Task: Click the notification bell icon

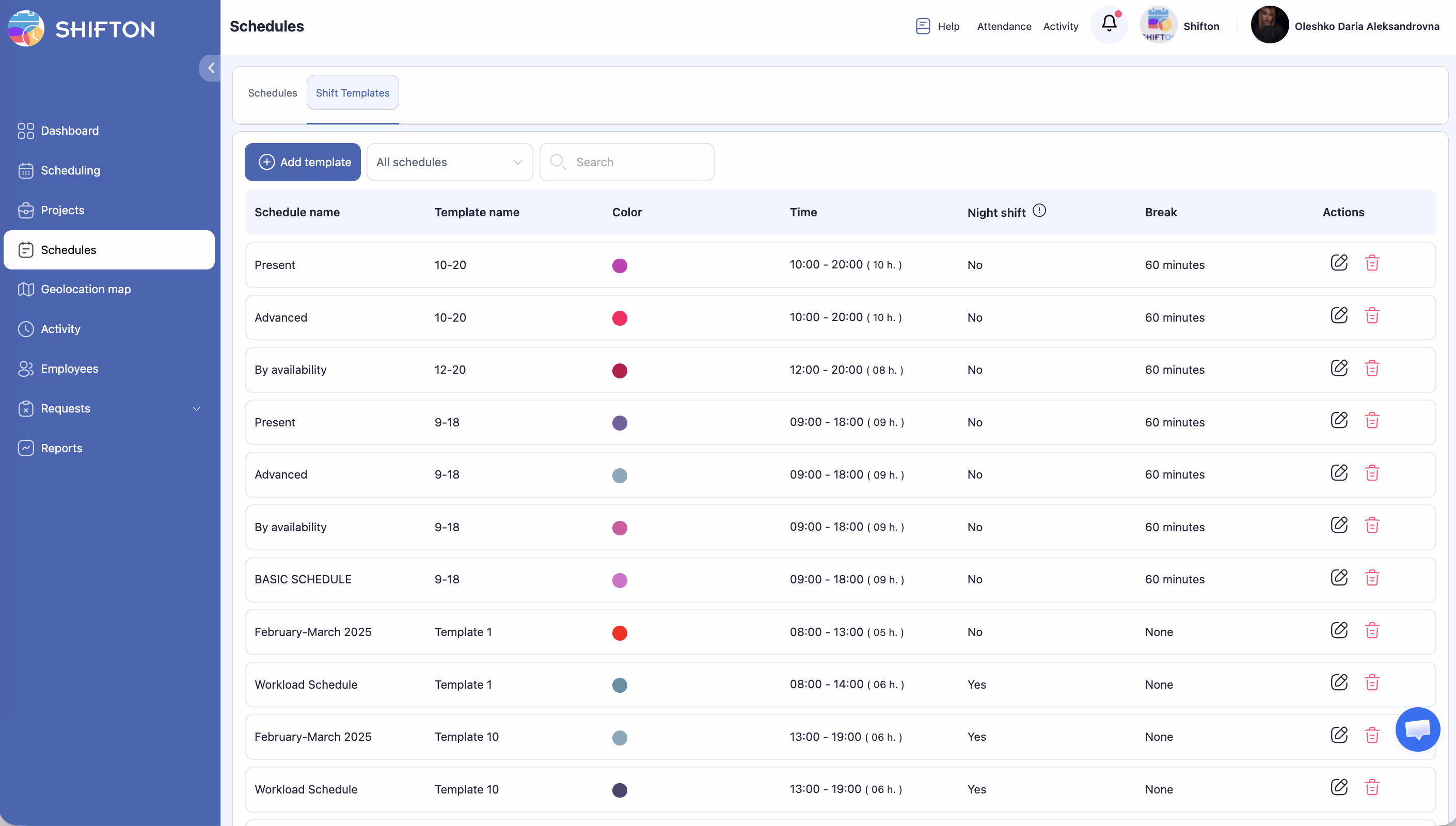Action: (1109, 24)
